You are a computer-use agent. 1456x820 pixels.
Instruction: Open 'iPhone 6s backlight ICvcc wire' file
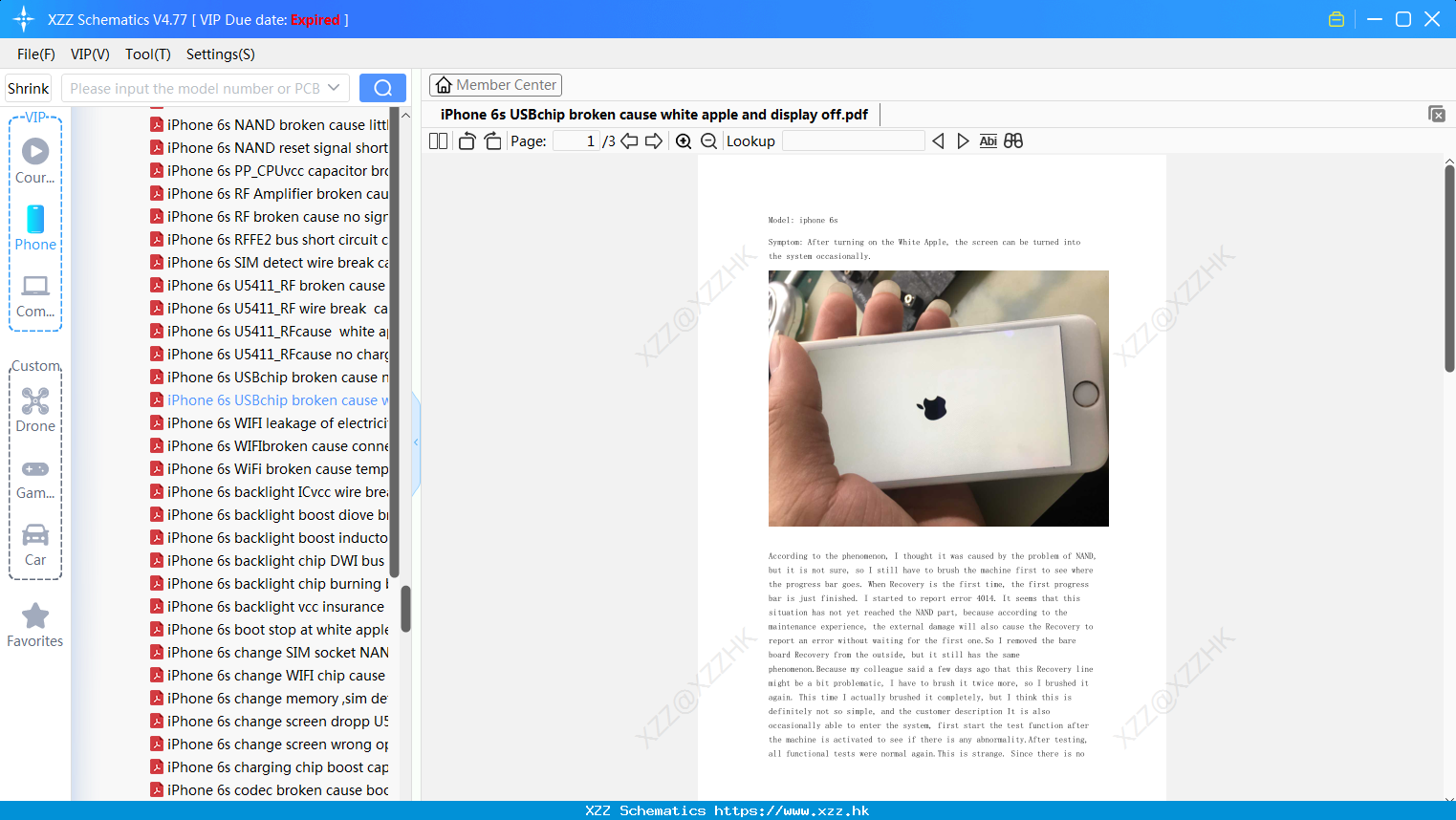[x=270, y=492]
